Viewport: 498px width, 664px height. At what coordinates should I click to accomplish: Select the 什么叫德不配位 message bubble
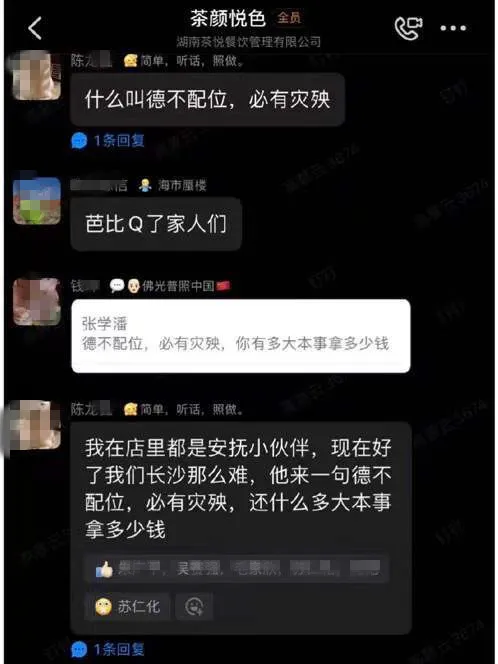(208, 100)
